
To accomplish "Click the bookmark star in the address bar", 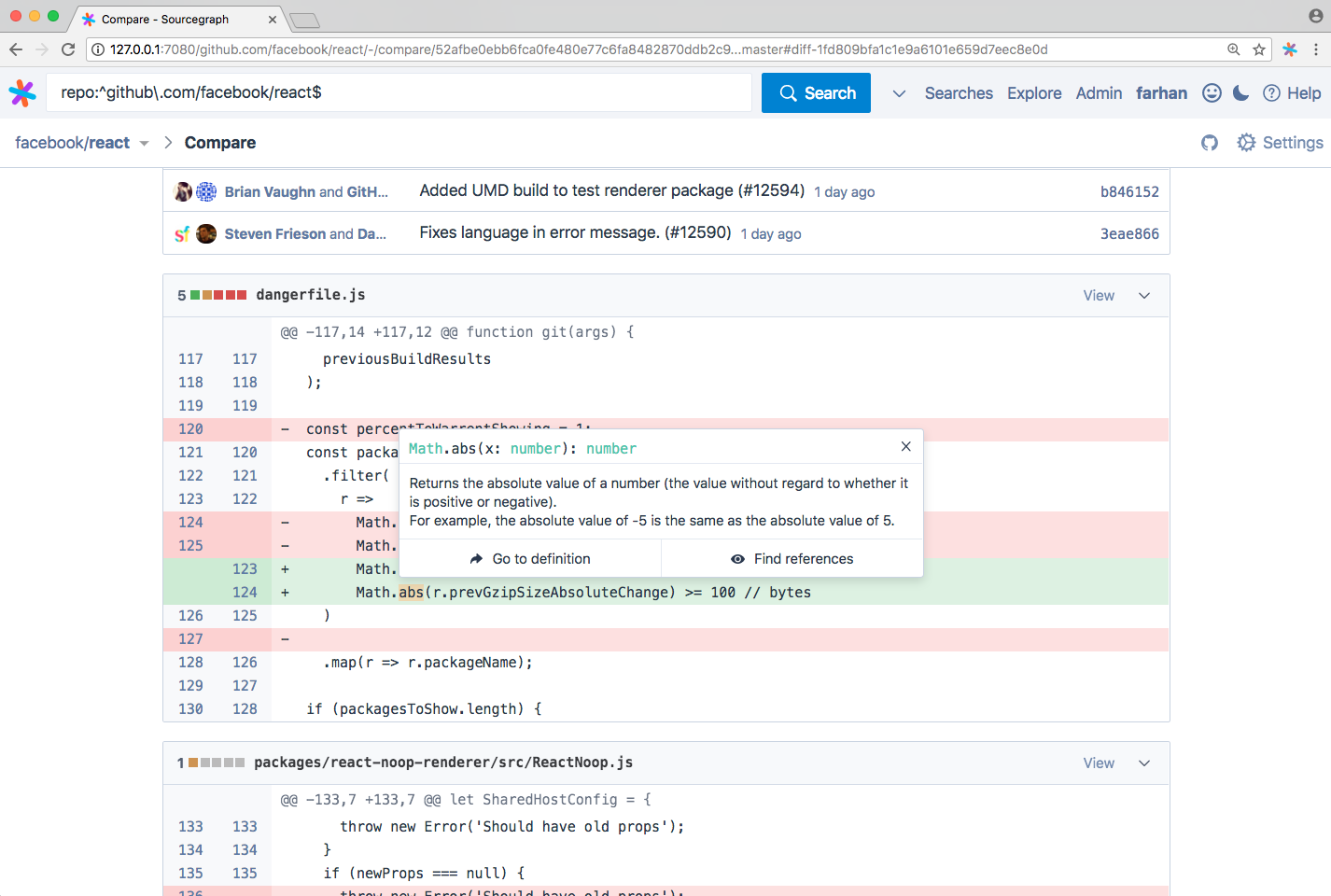I will (1257, 49).
